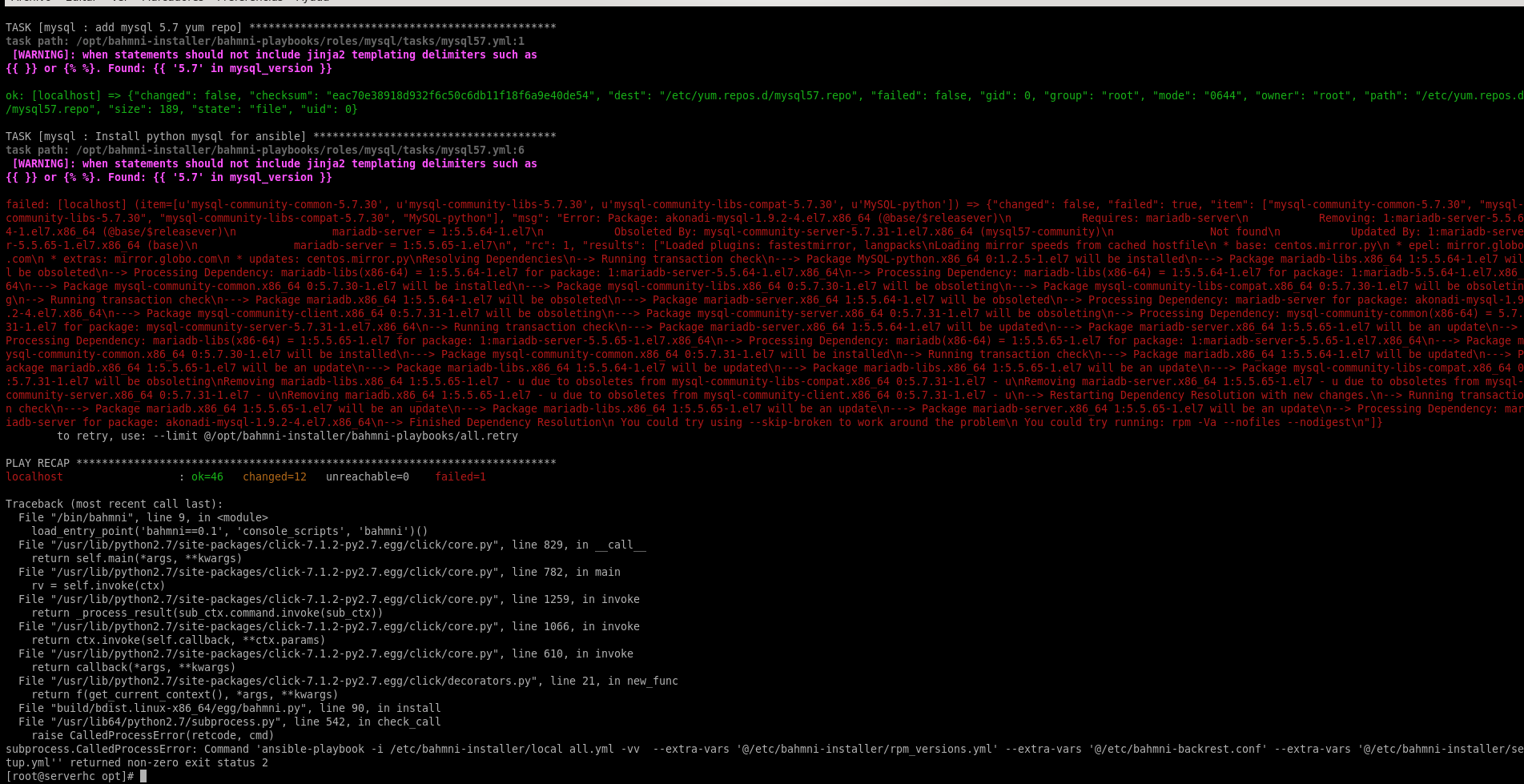
Task: Click the '[root@serverhc opt]#' prompt text
Action: [x=69, y=776]
